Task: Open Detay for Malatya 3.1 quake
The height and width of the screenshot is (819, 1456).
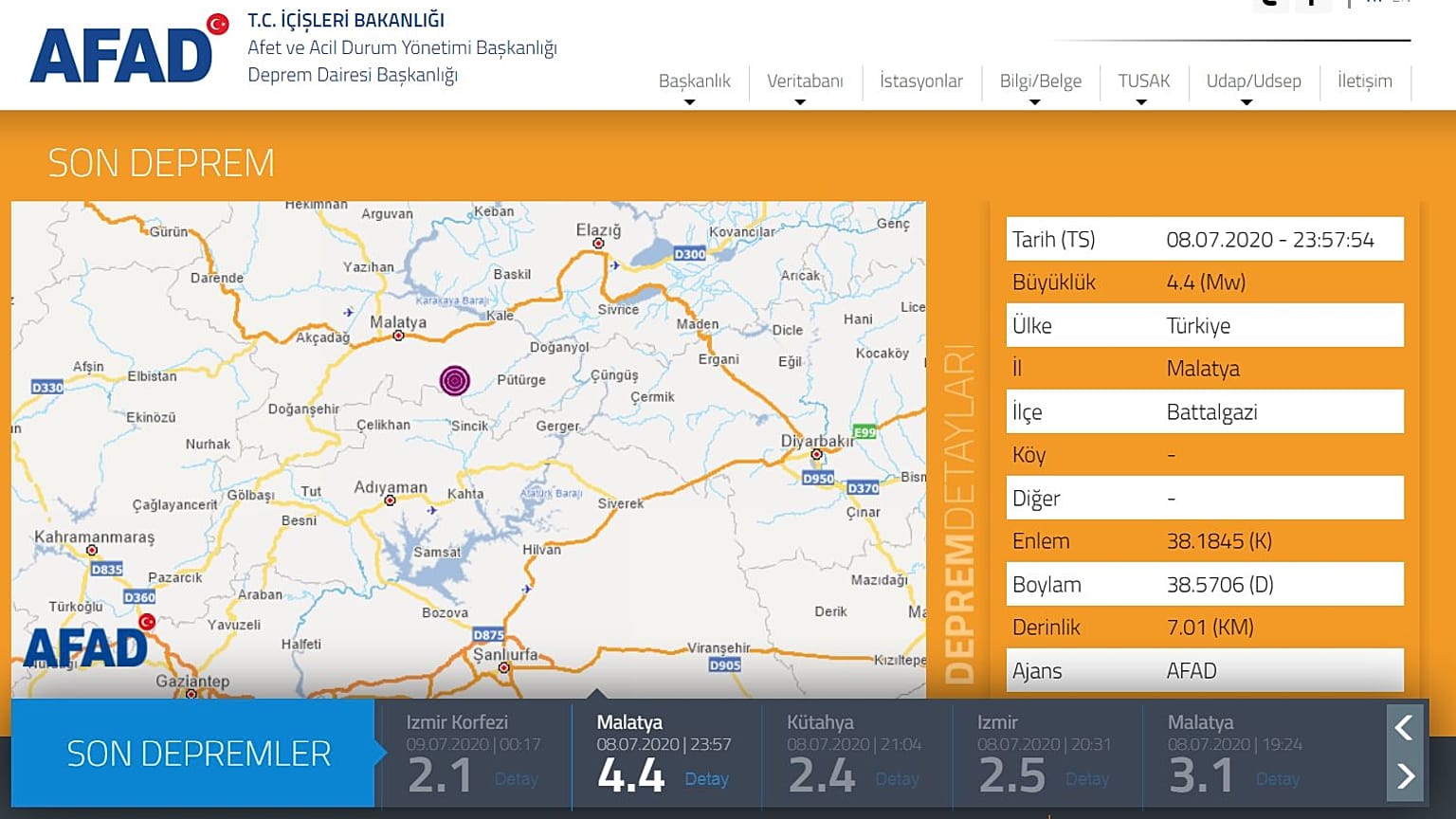Action: click(1278, 779)
